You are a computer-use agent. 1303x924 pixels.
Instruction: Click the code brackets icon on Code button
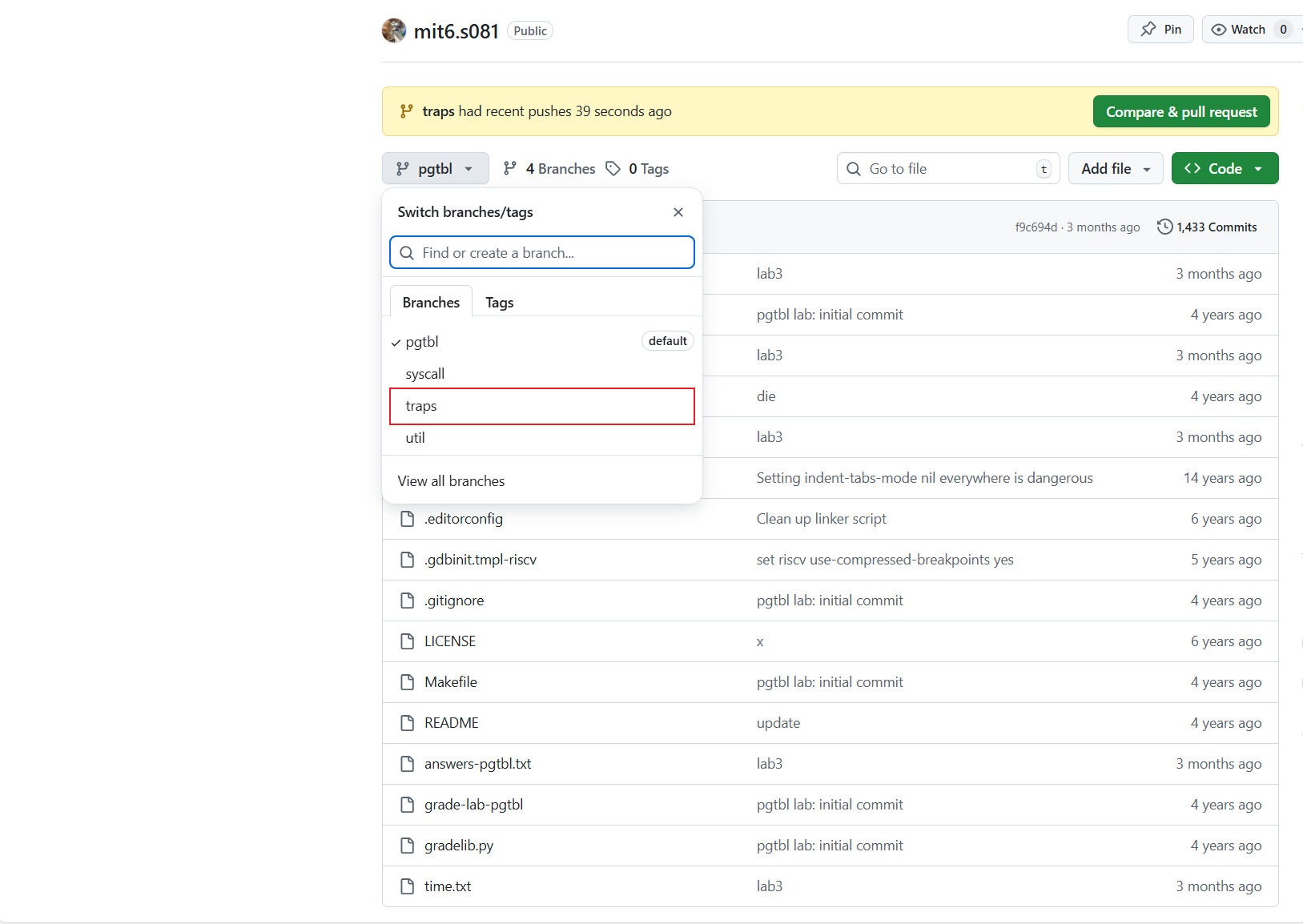point(1192,169)
